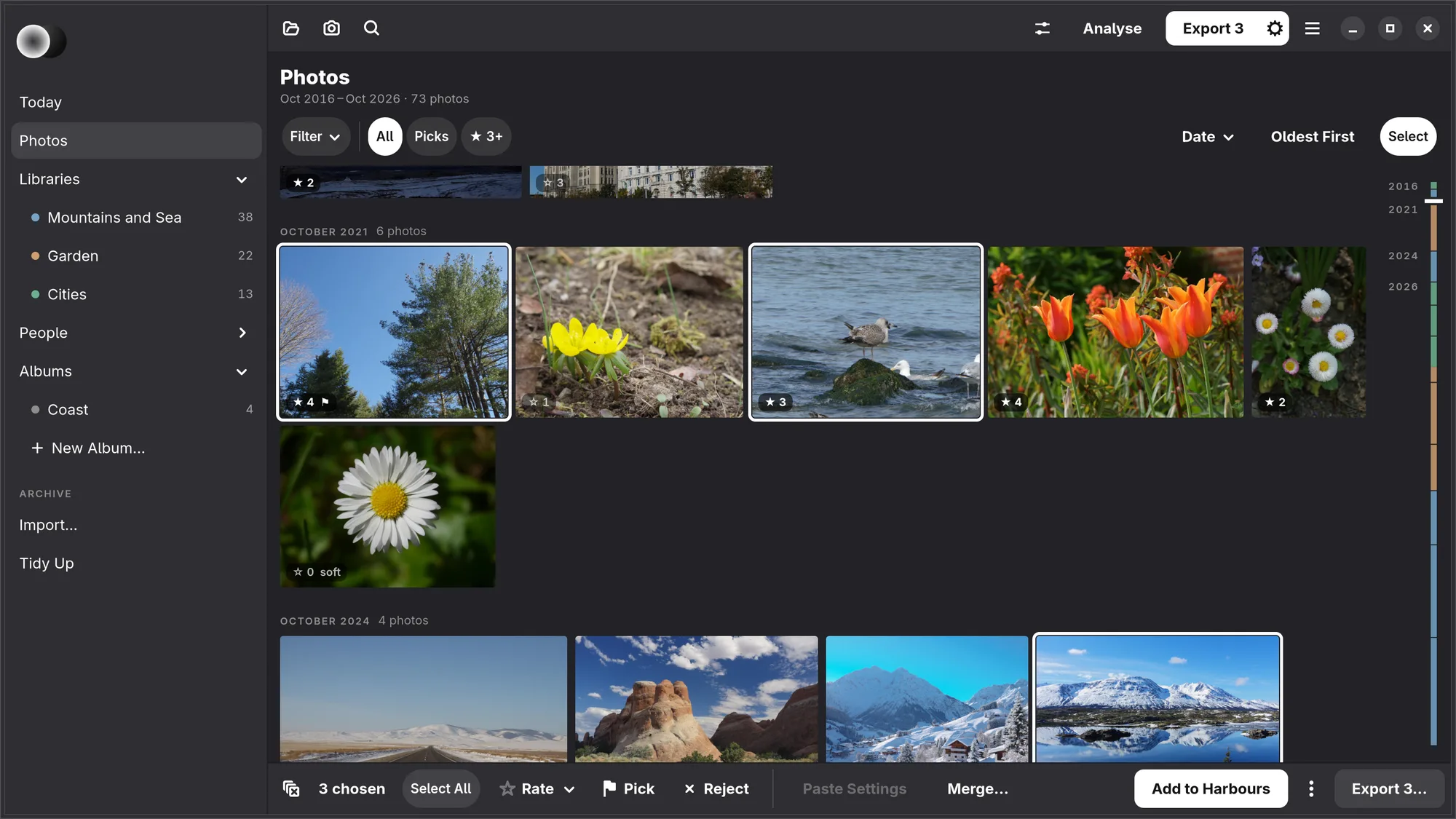Enable the 3+ stars filter
This screenshot has width=1456, height=819.
point(486,136)
